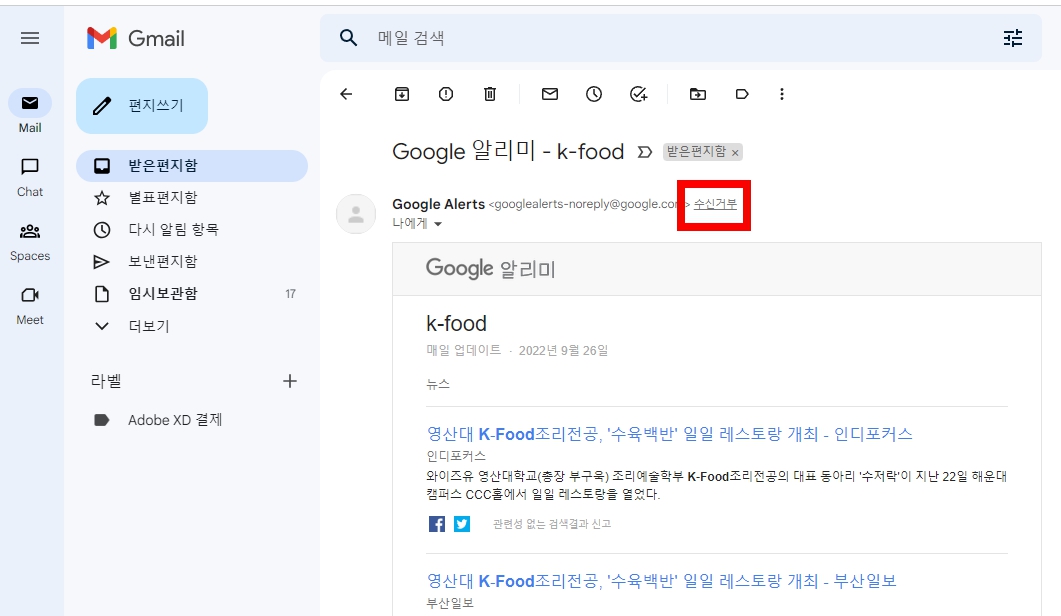Report the message as spam
This screenshot has height=616, width=1061.
click(445, 93)
